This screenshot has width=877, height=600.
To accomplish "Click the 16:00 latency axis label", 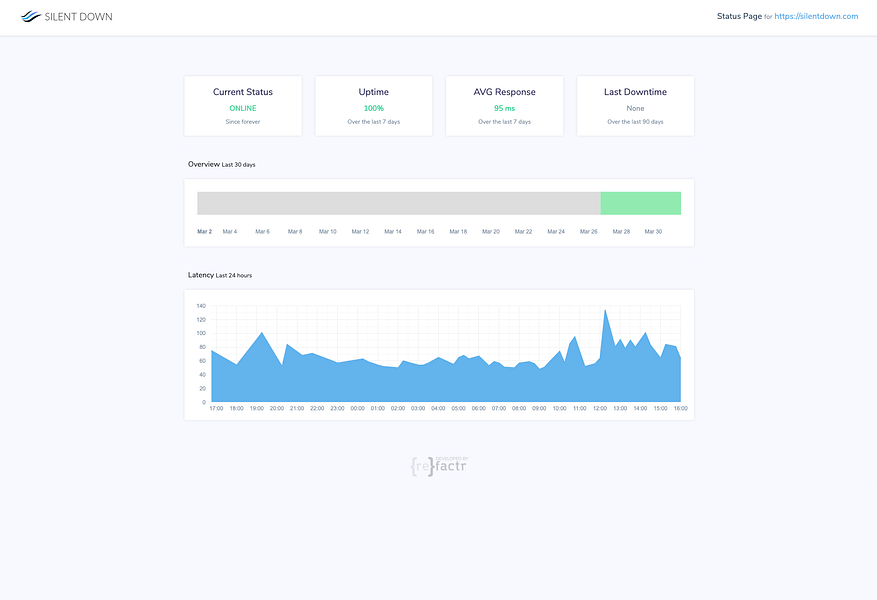I will (681, 408).
